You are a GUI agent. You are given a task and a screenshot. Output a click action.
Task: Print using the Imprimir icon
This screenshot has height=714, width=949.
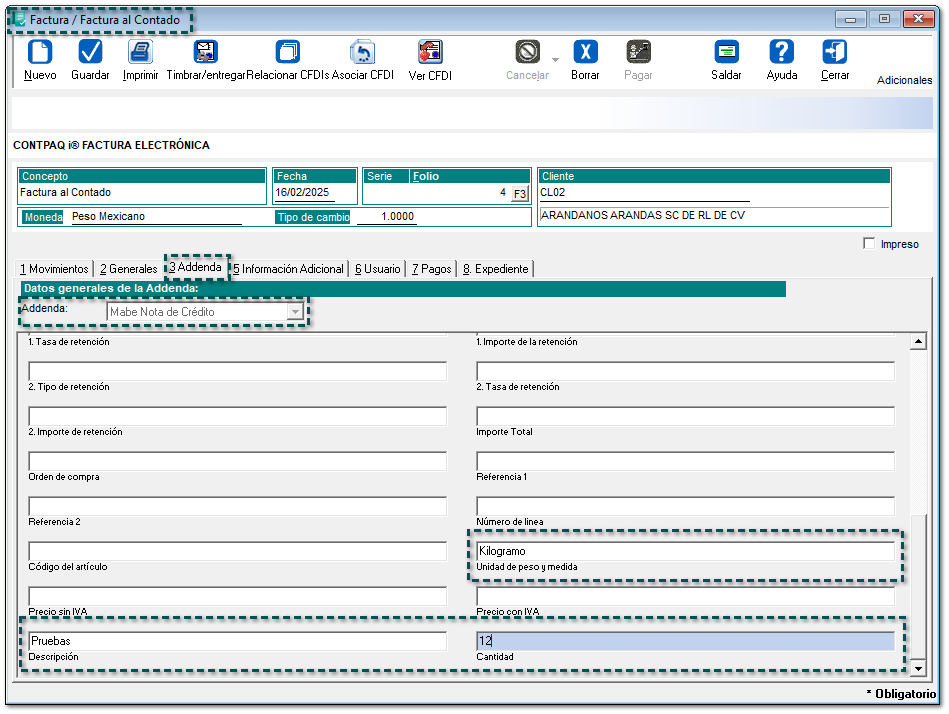point(140,53)
